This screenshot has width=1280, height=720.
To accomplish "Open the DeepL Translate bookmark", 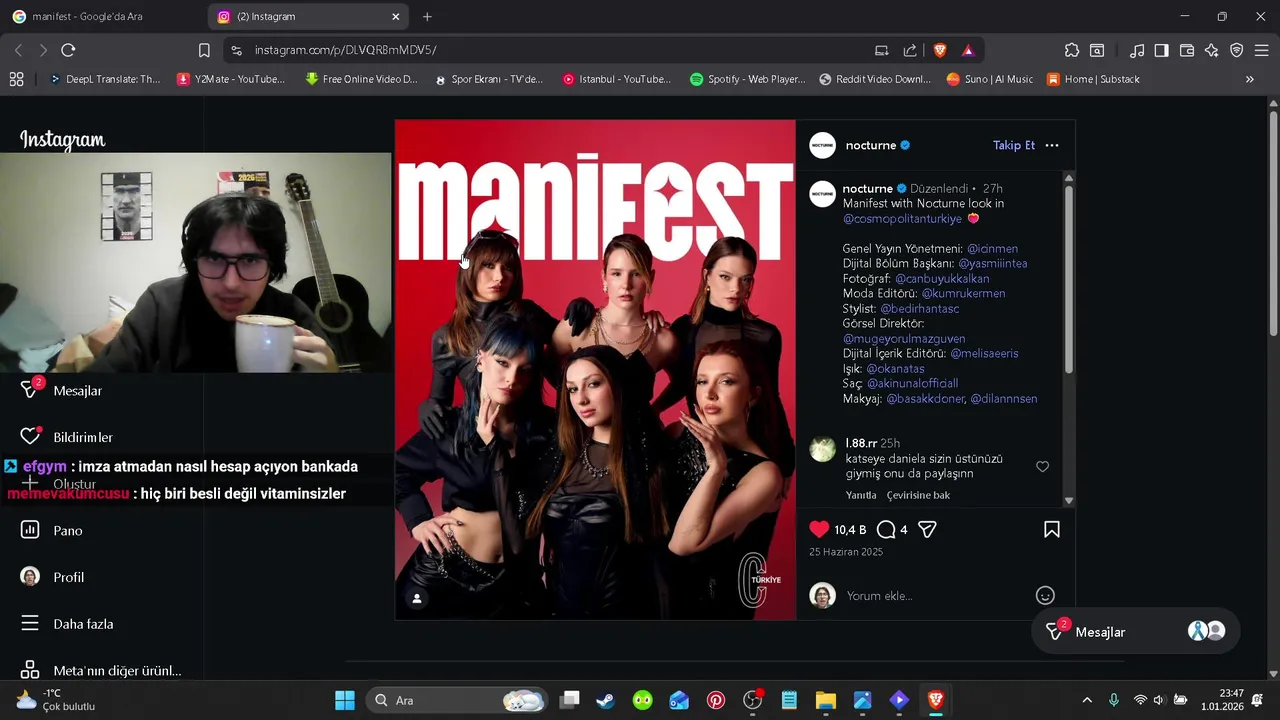I will (x=104, y=79).
